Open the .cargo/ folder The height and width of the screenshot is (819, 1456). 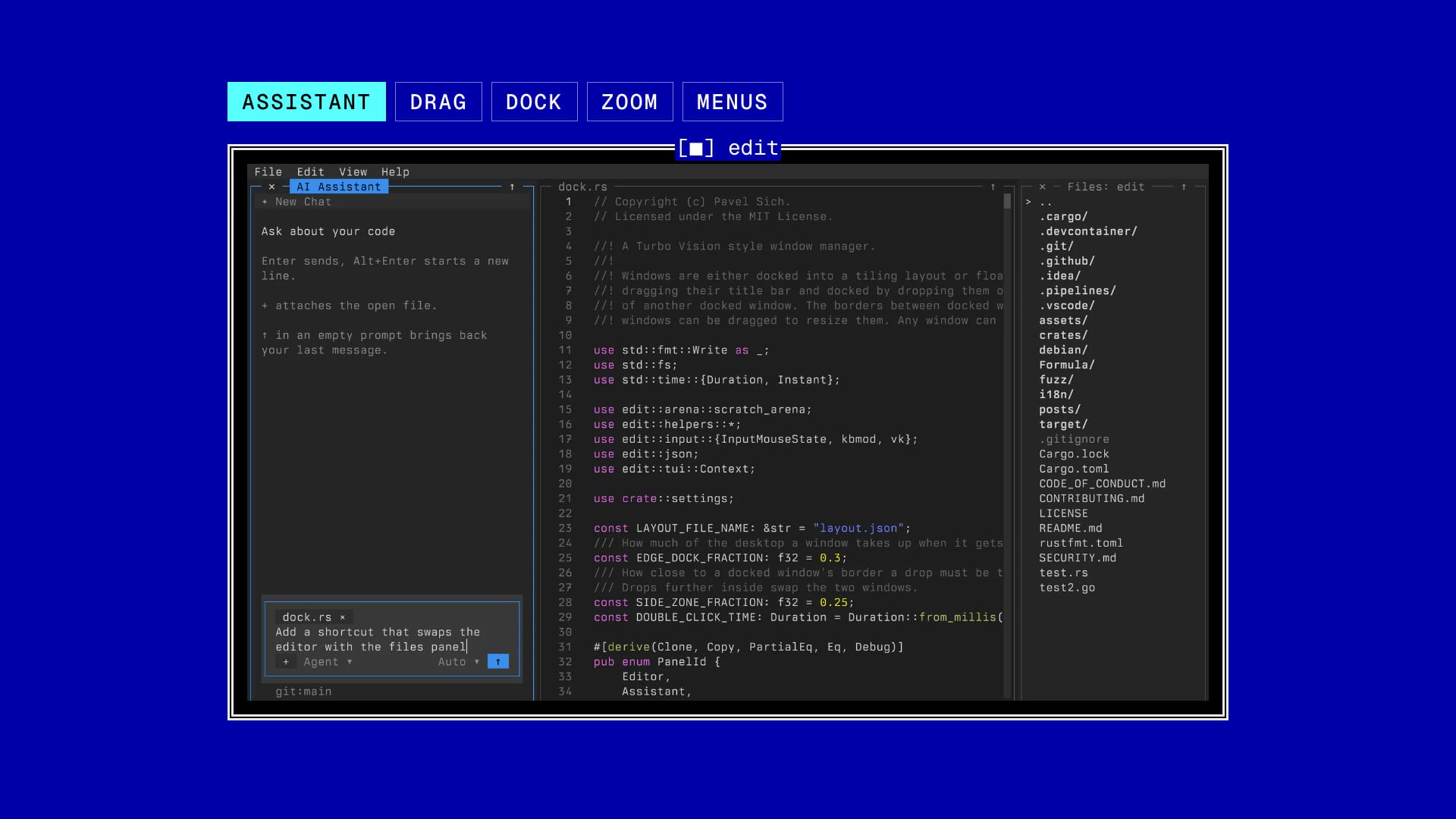coord(1063,217)
